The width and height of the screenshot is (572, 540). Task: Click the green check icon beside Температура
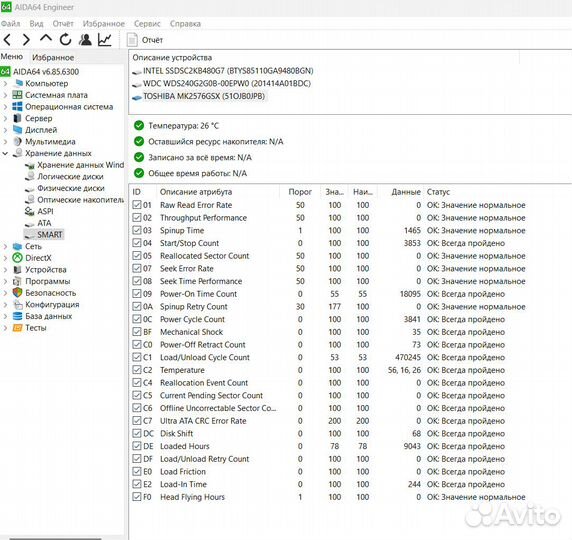click(139, 126)
